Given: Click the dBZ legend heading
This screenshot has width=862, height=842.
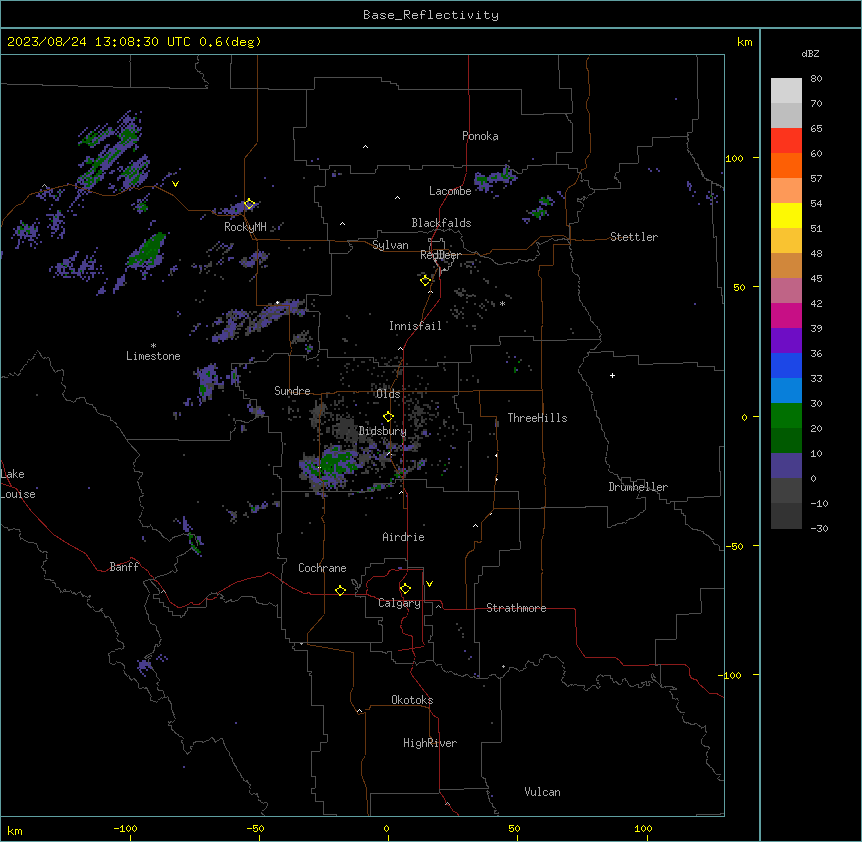Looking at the screenshot, I should [x=810, y=53].
